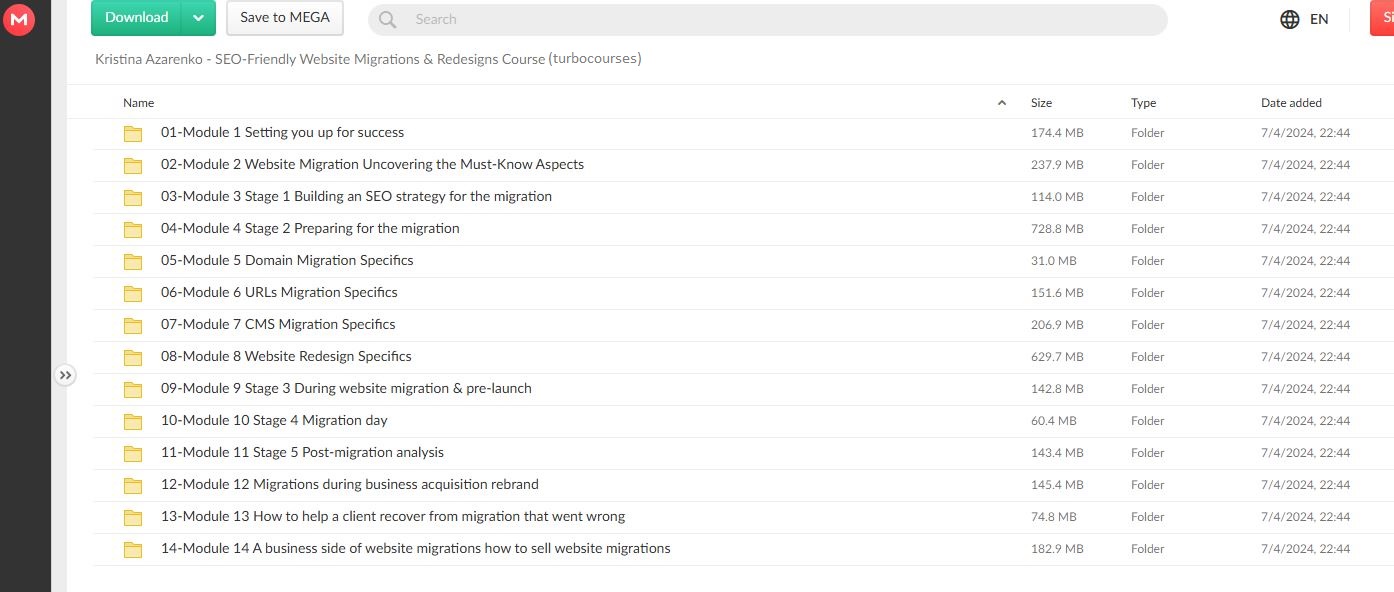Sort files by Type column
1394x592 pixels.
[x=1143, y=103]
